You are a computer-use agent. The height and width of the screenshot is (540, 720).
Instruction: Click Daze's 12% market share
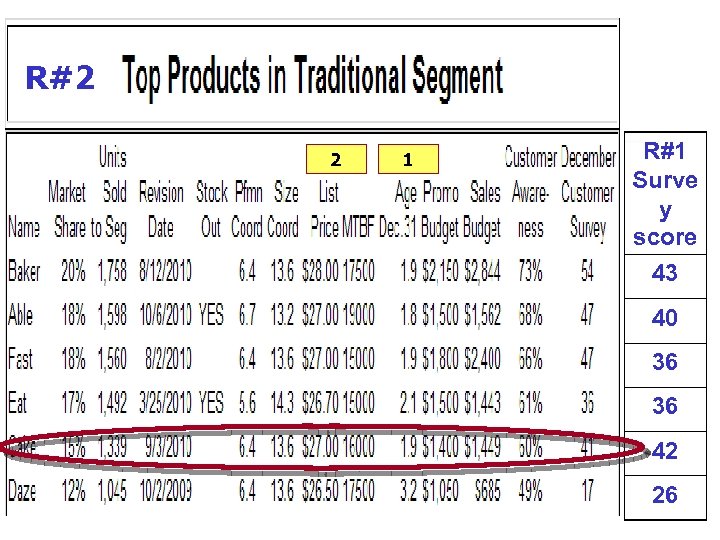[x=73, y=491]
